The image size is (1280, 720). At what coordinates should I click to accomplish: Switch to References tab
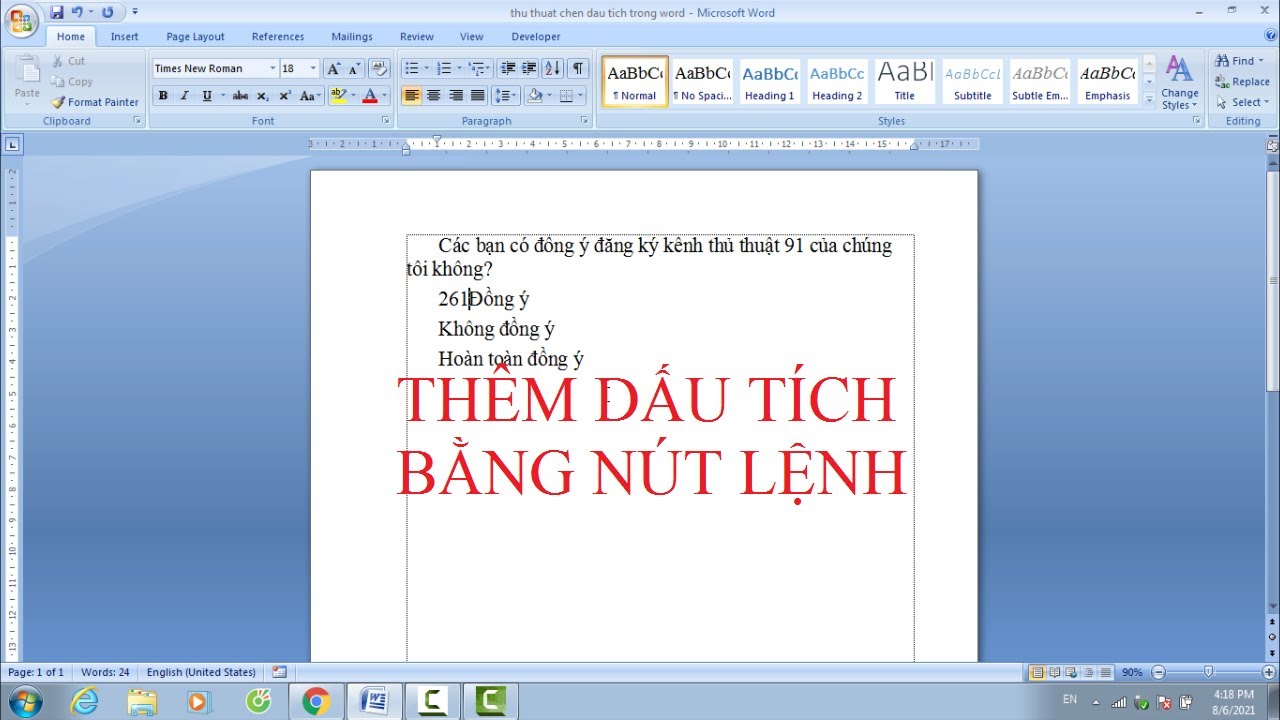coord(278,37)
